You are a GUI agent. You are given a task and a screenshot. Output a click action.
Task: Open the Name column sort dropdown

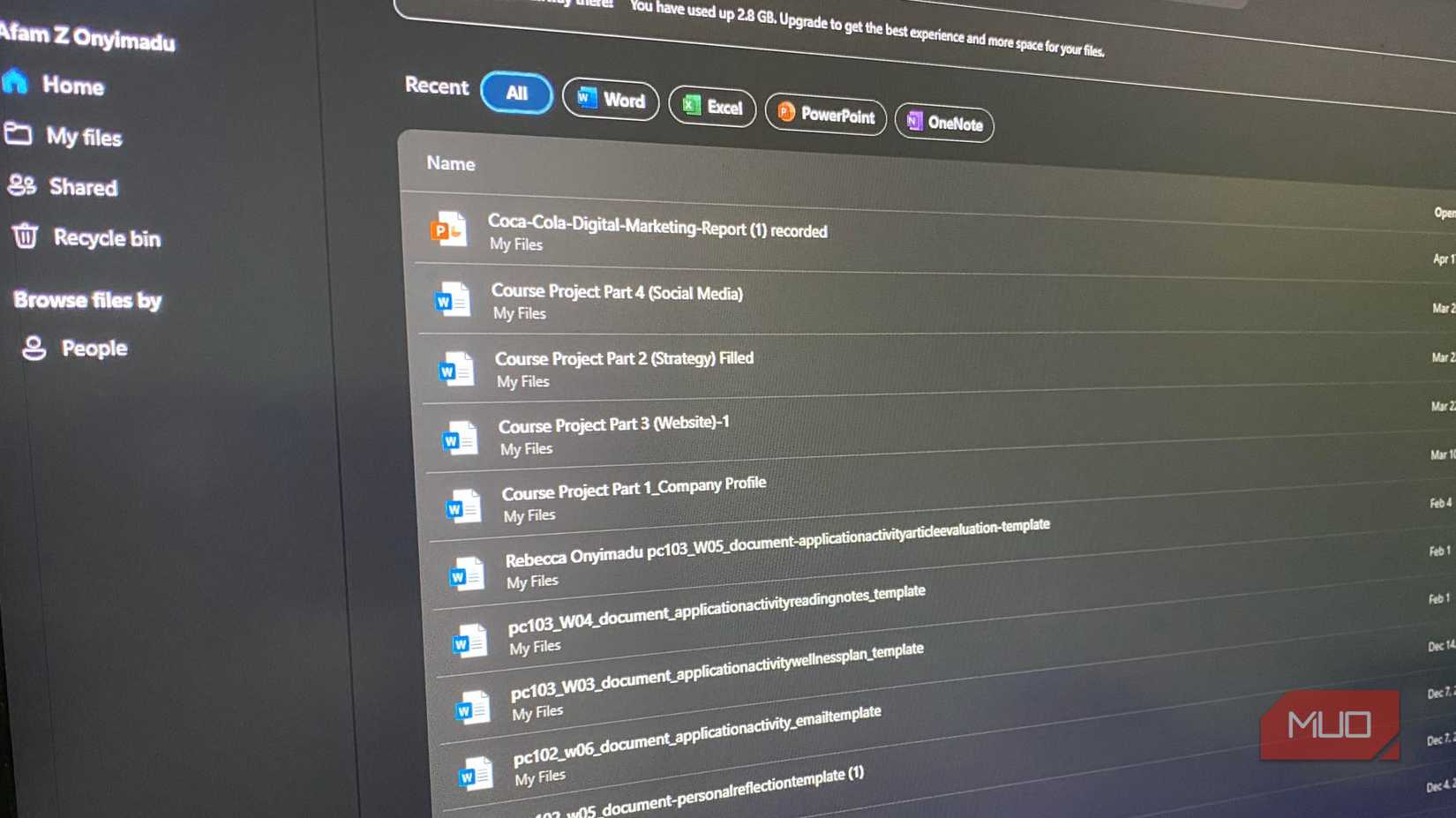point(450,163)
